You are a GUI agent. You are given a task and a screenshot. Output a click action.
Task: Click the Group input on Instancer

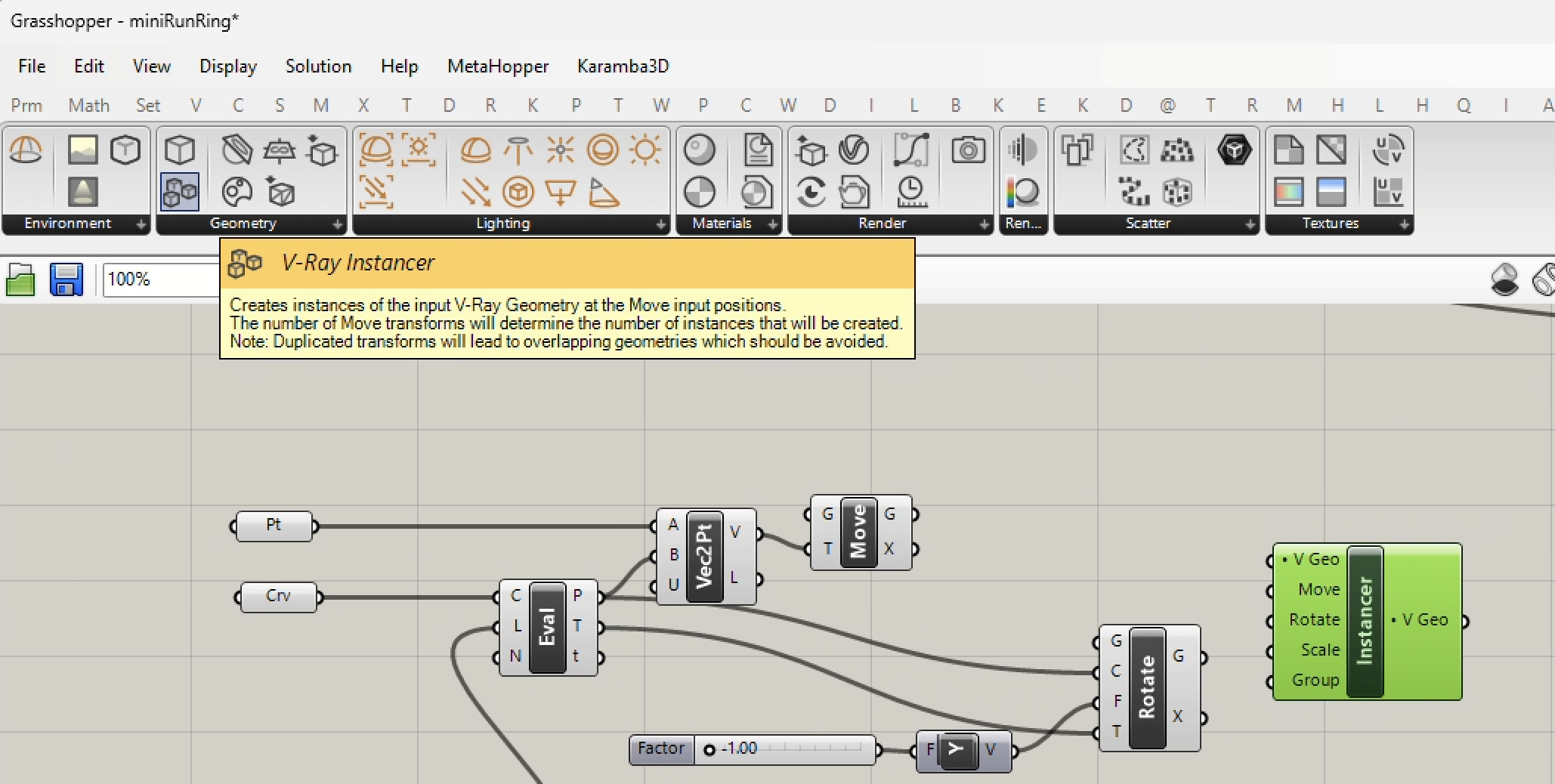click(x=1315, y=680)
